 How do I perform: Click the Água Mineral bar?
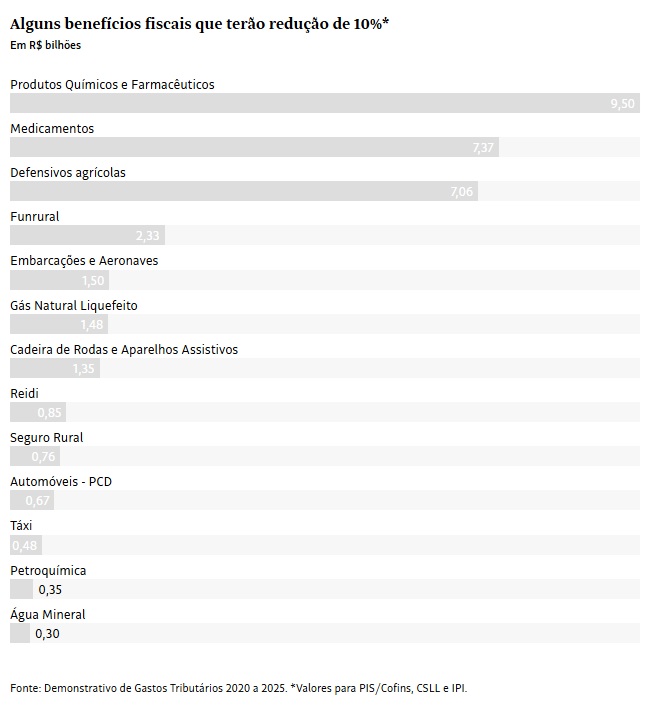click(x=20, y=633)
